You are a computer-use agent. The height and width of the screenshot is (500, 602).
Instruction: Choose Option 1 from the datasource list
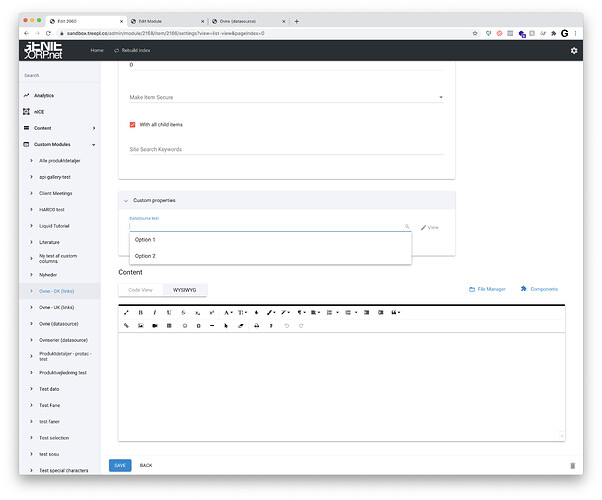145,240
